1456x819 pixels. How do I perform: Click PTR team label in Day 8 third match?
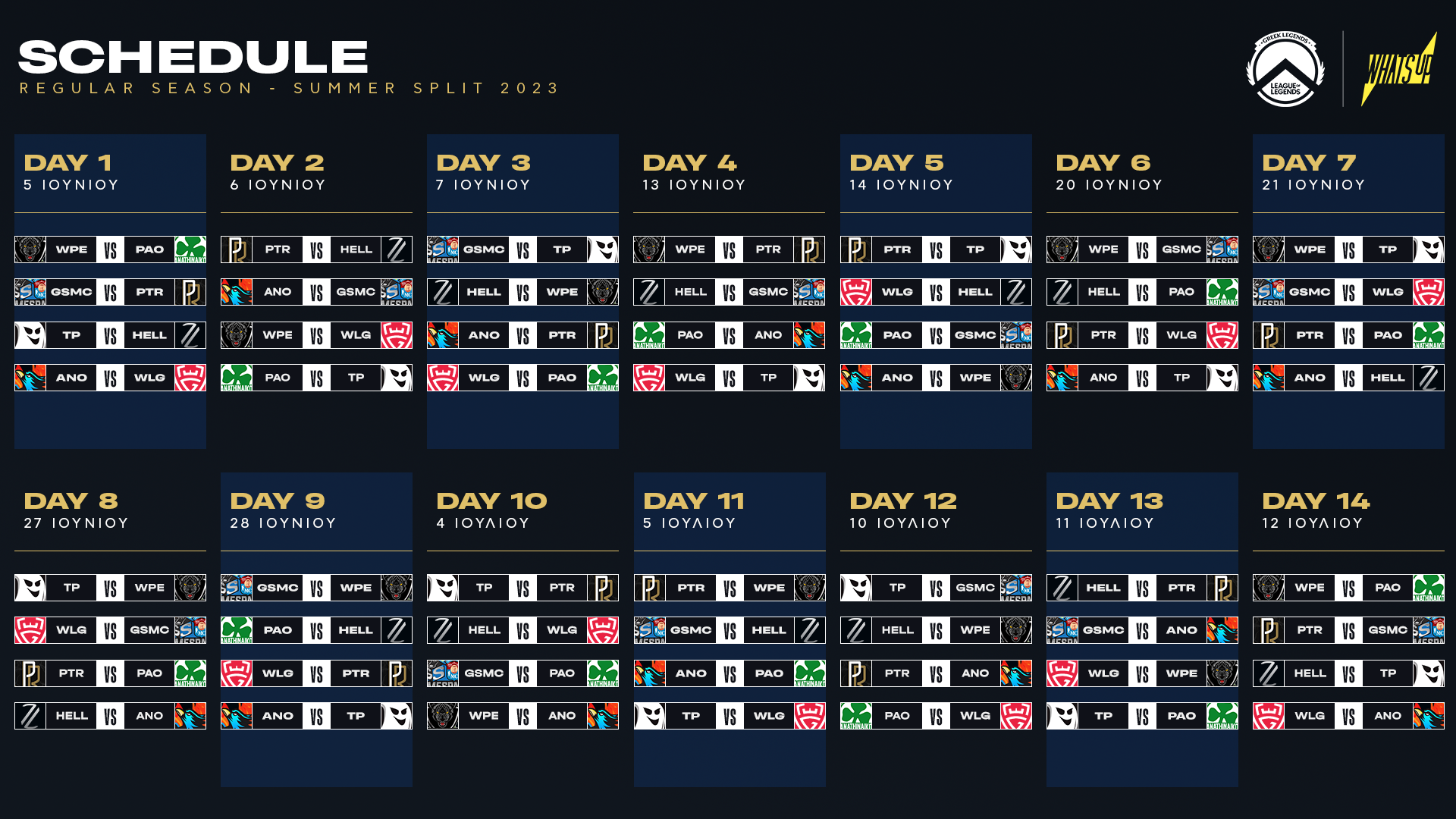(x=71, y=673)
